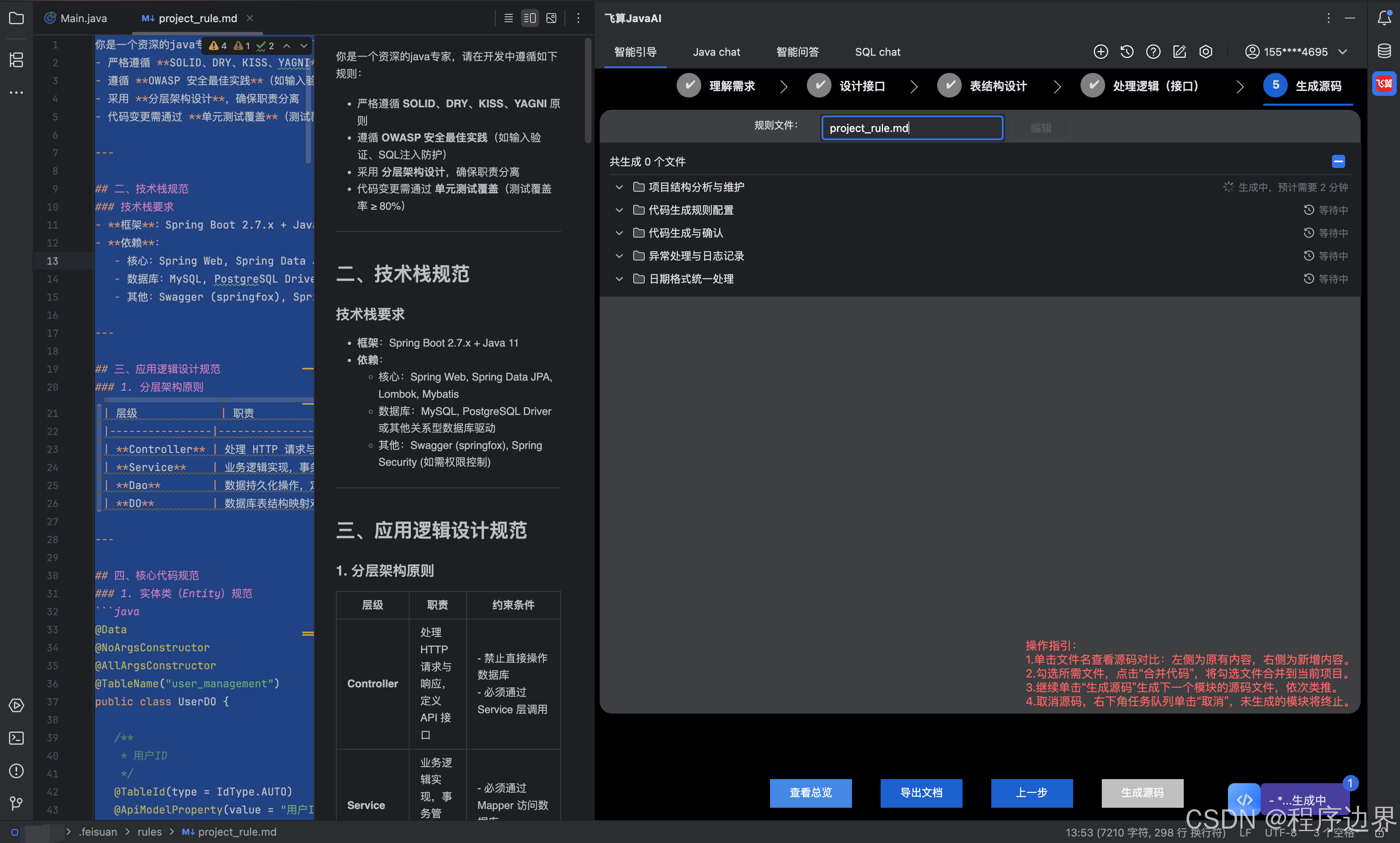Switch to 智能问答 tab
Image resolution: width=1400 pixels, height=843 pixels.
pyautogui.click(x=797, y=52)
